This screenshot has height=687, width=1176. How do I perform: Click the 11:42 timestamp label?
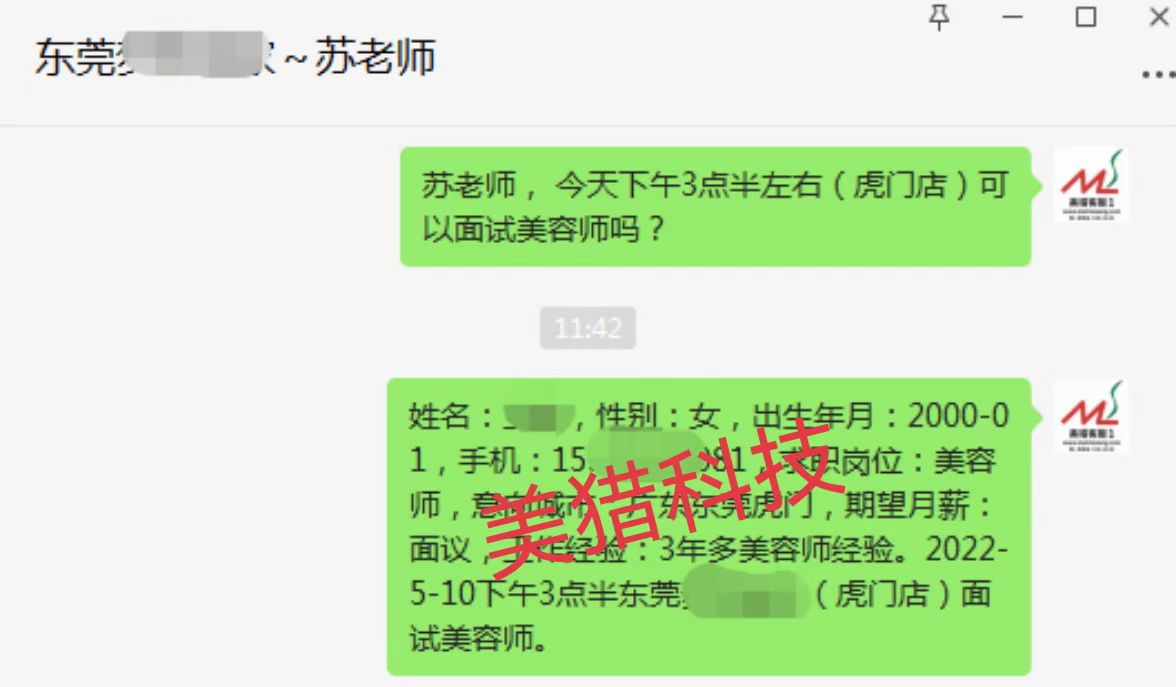(x=588, y=328)
